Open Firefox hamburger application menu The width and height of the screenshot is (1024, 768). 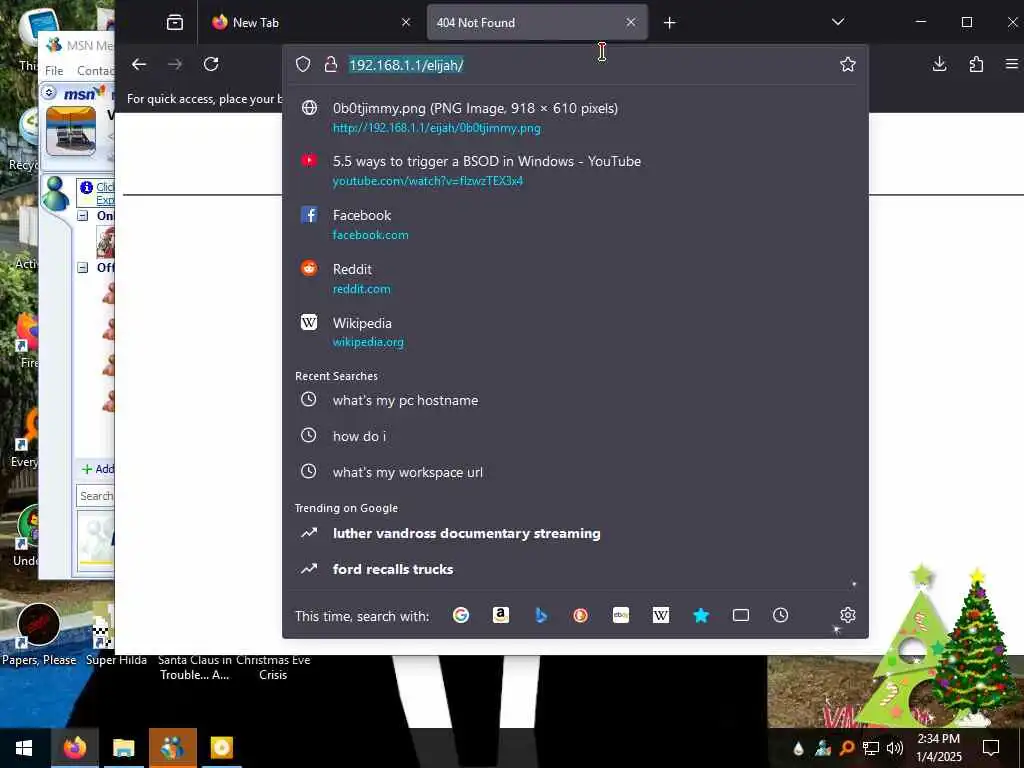1012,64
